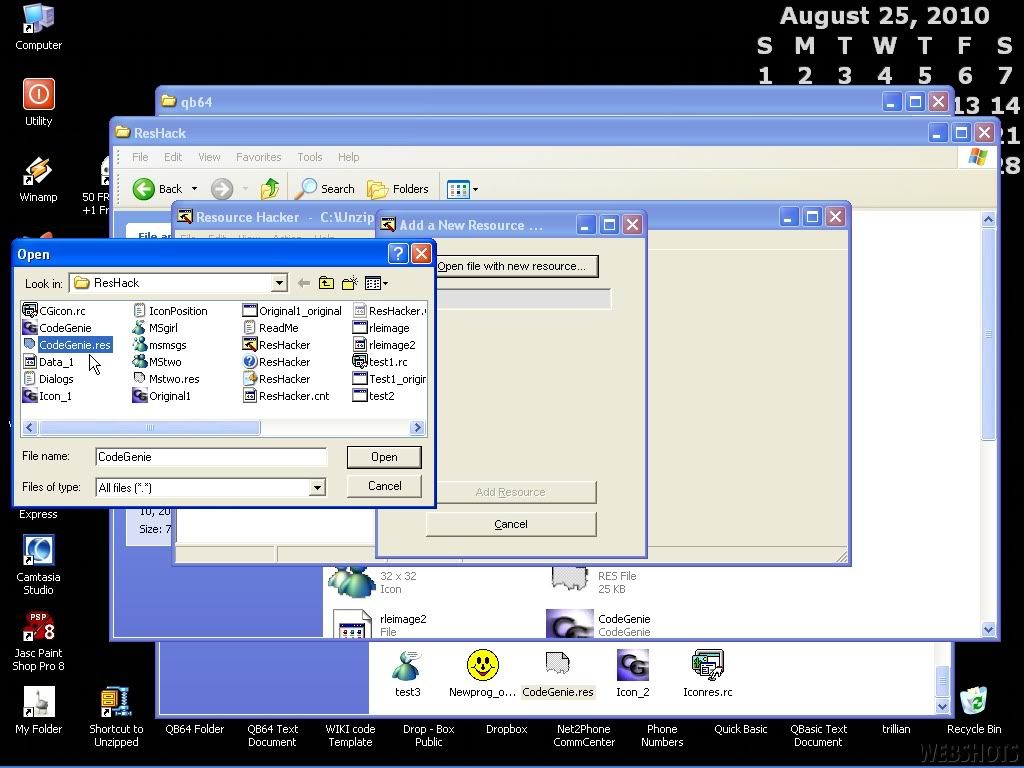
Task: Open View Menu icon in Open dialog
Action: [x=376, y=283]
